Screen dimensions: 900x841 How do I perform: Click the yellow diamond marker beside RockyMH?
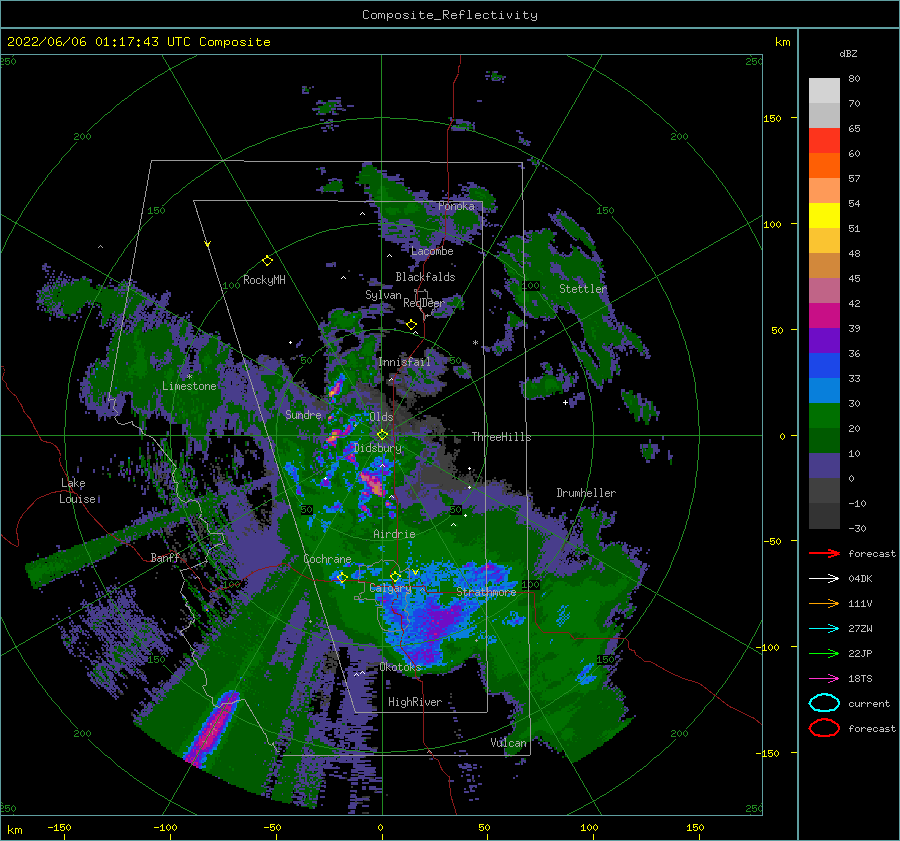267,261
